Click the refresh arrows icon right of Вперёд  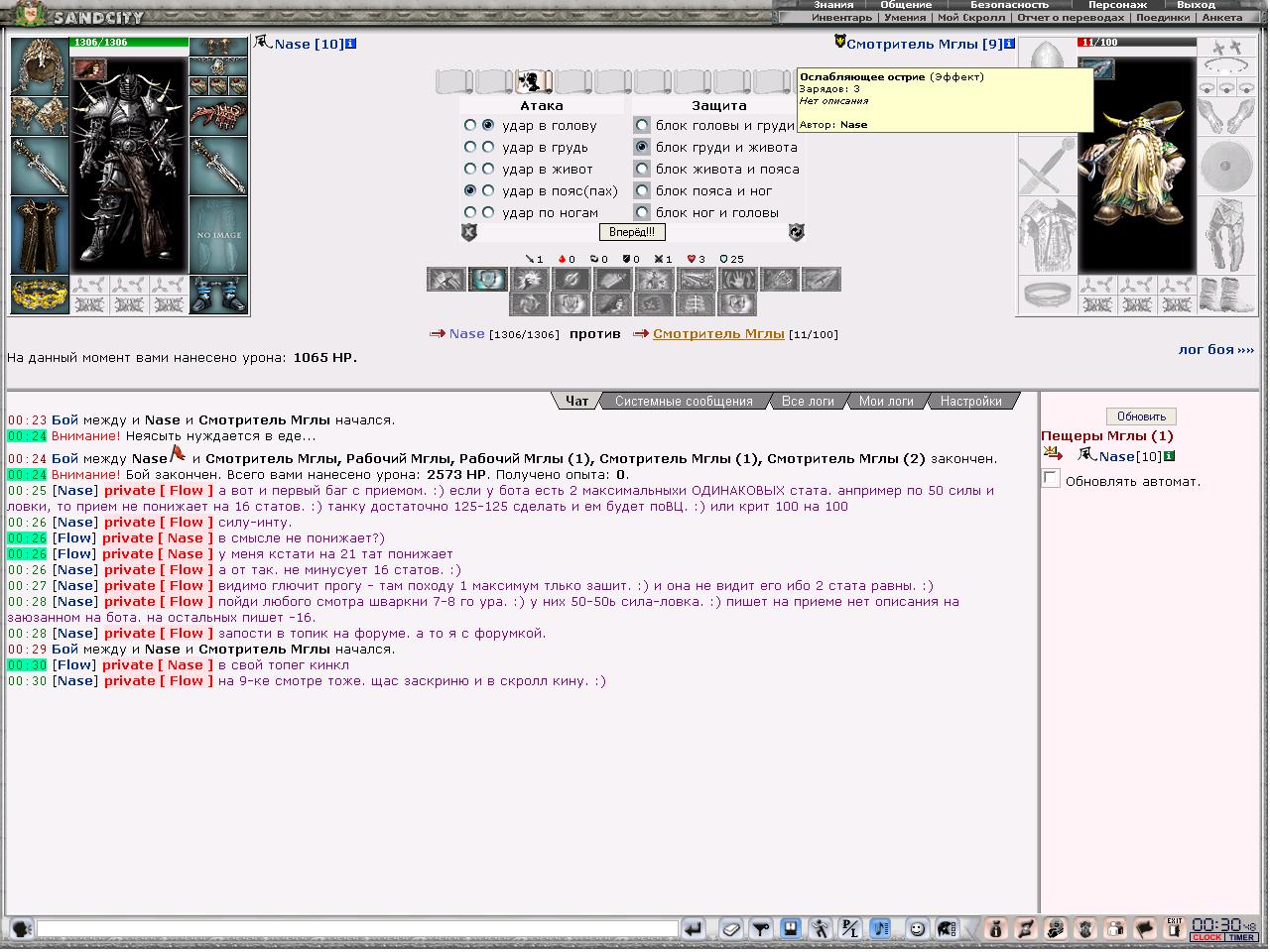tap(796, 232)
